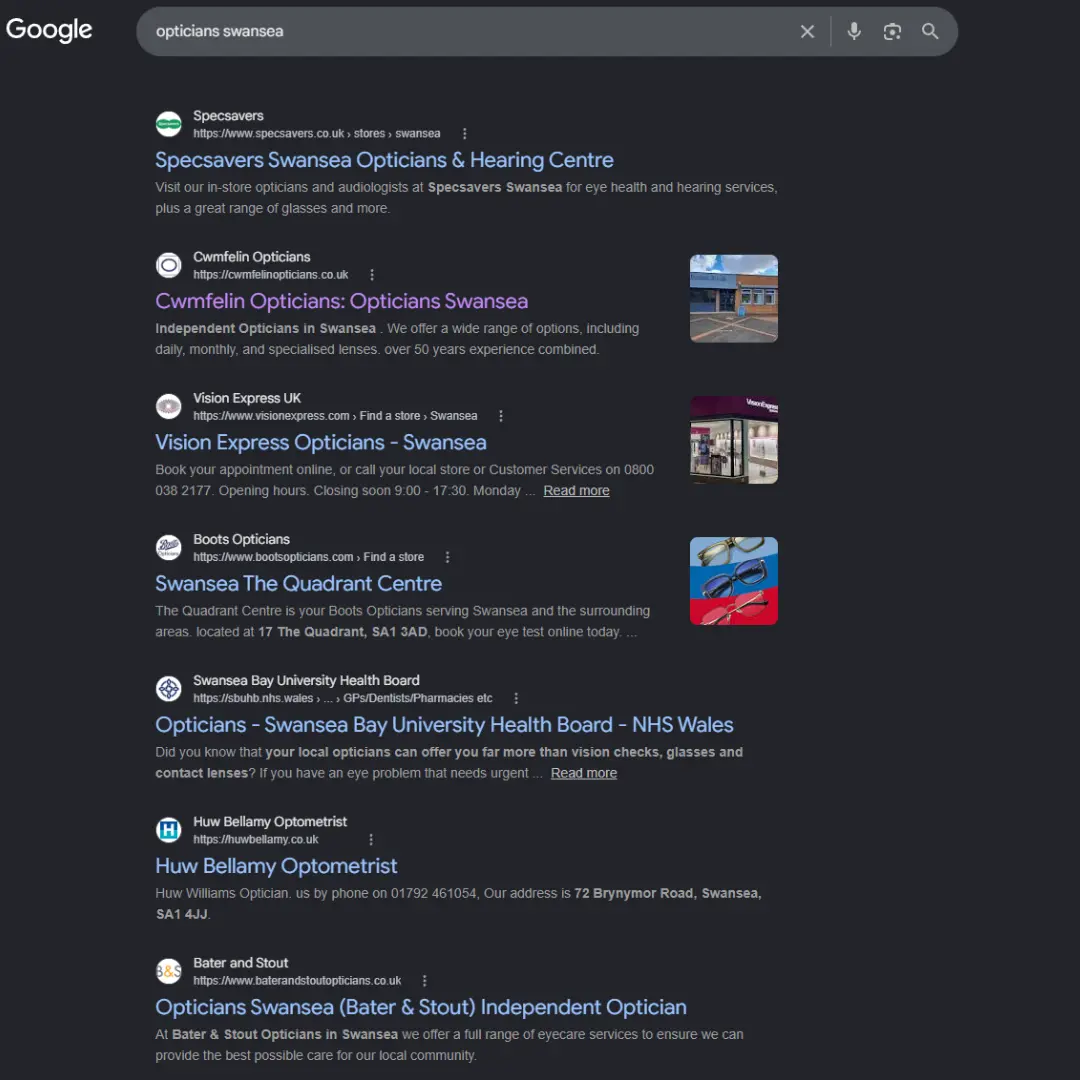Open Vision Express Opticians - Swansea link
This screenshot has width=1080, height=1080.
tap(321, 442)
